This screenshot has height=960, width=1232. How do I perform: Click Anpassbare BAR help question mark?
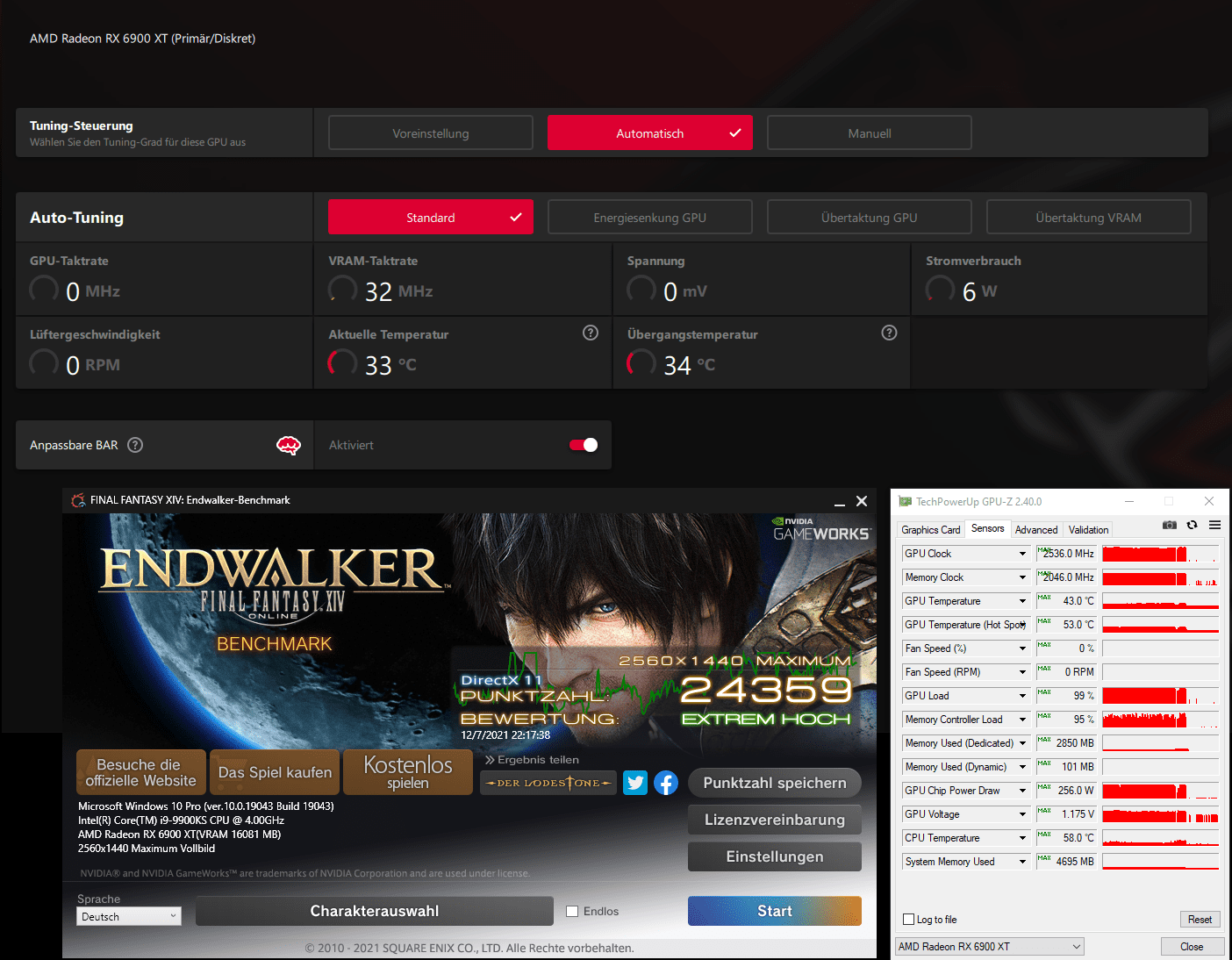[135, 445]
